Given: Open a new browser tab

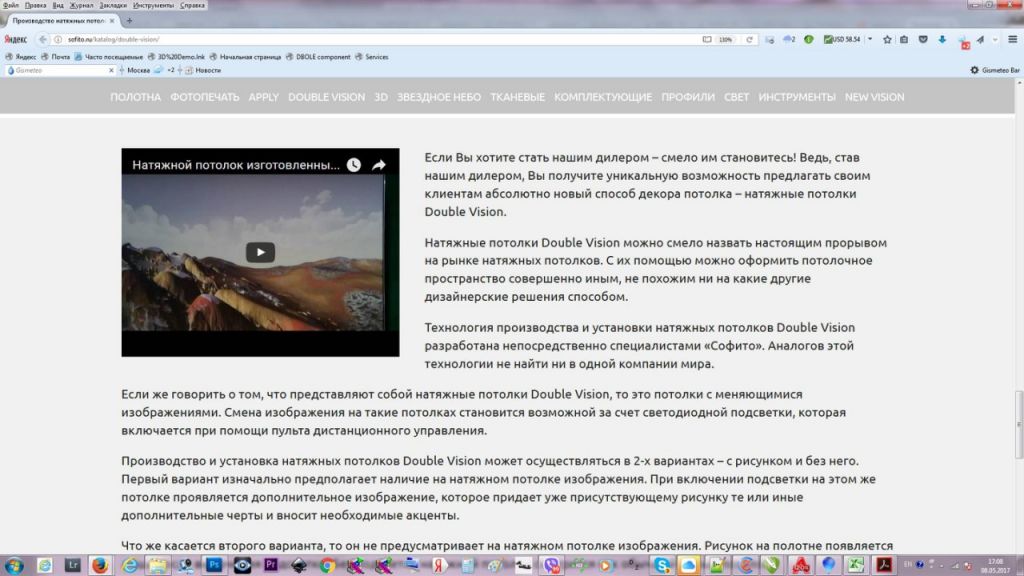Looking at the screenshot, I should pos(129,21).
